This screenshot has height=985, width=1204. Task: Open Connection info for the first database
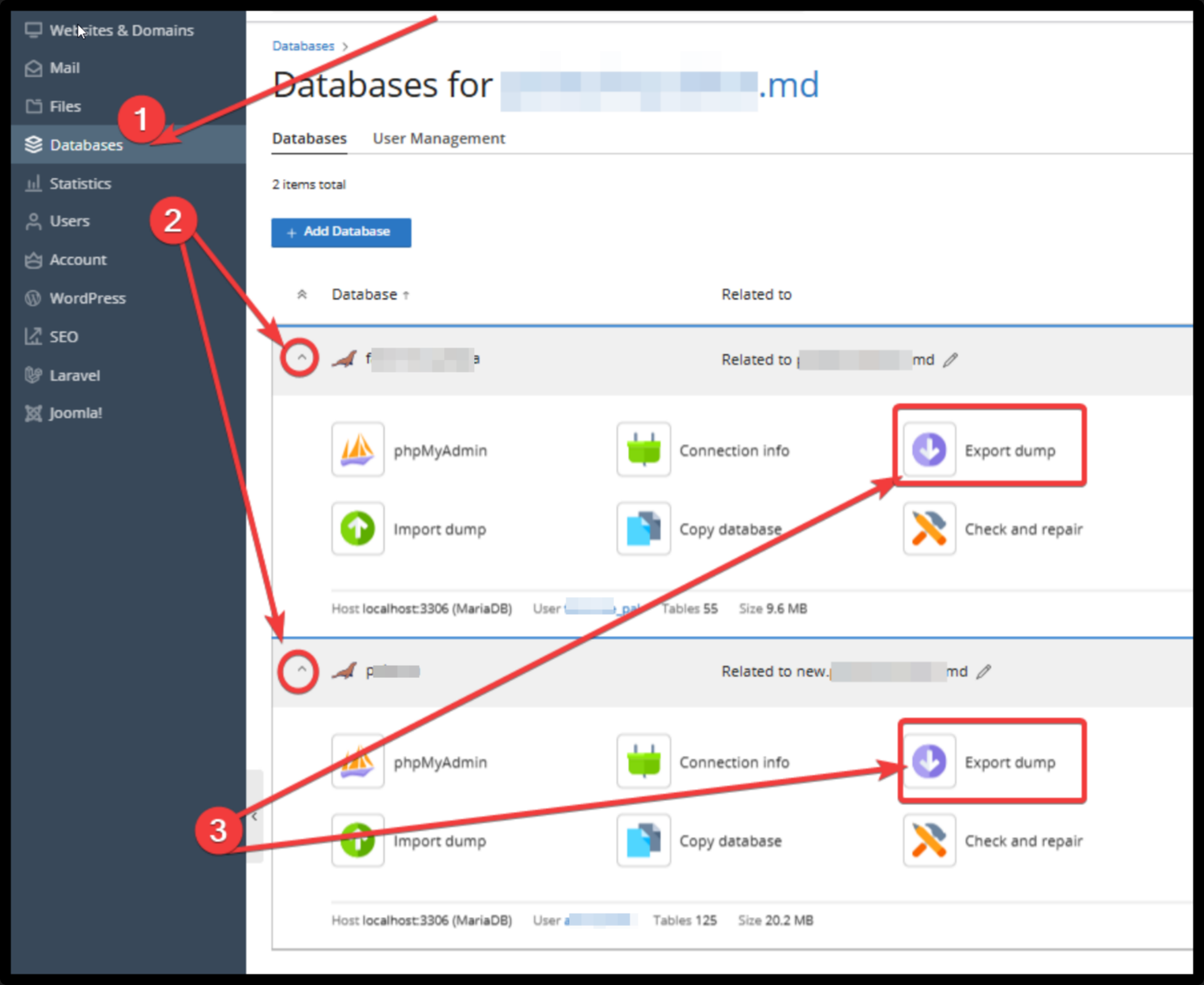pos(702,450)
